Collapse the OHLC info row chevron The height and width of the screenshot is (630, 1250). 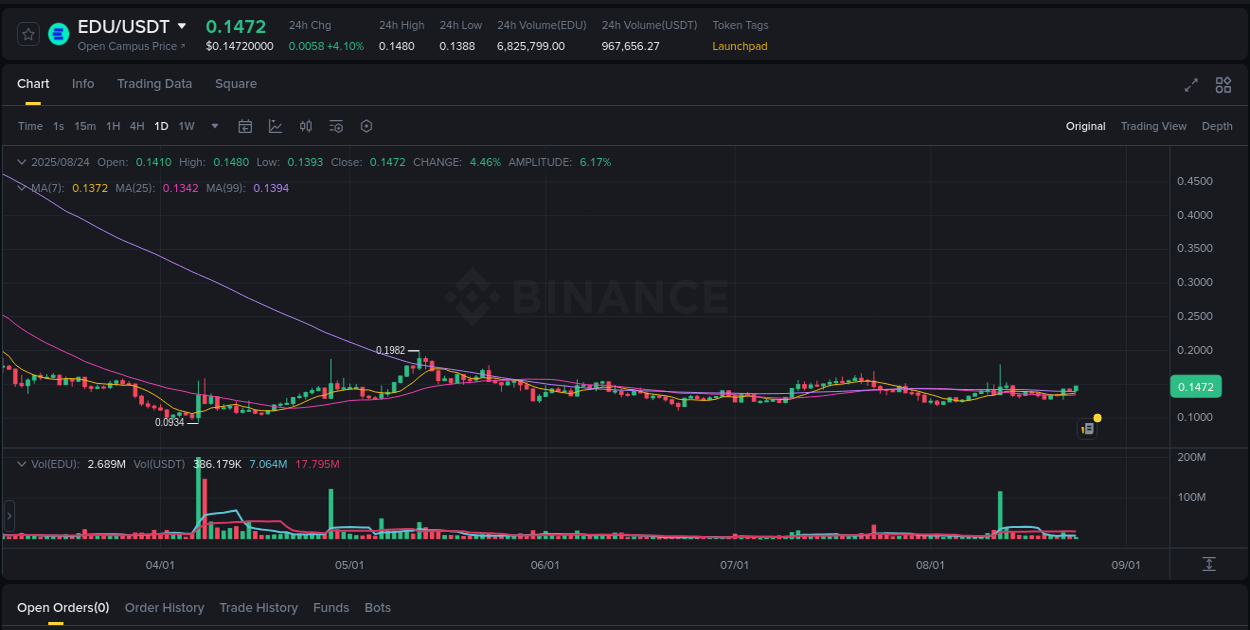(21, 161)
